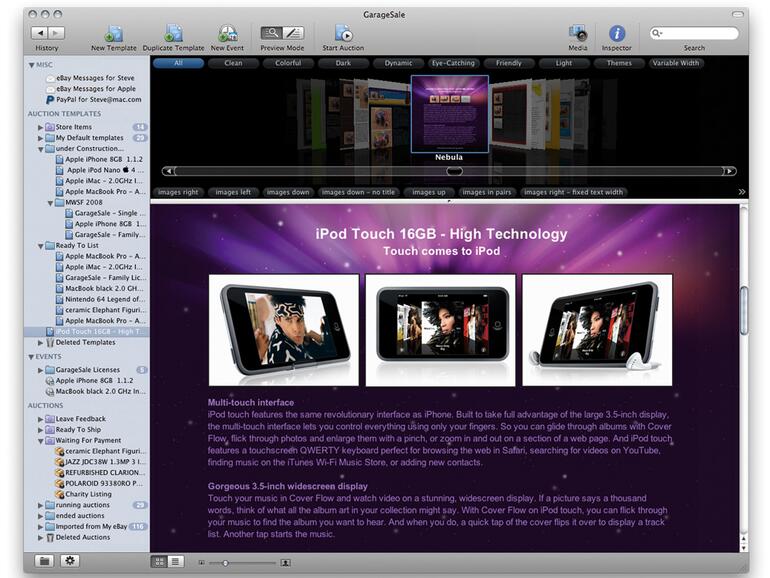Select the All design filter
The height and width of the screenshot is (578, 770).
tap(178, 63)
